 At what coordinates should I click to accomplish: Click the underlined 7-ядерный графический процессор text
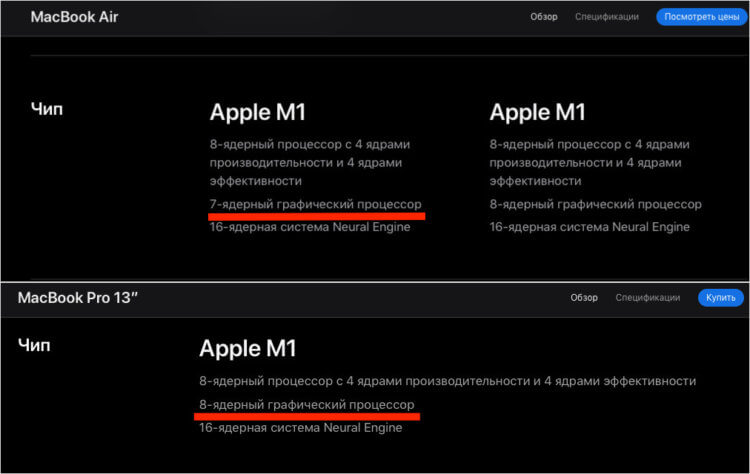point(316,204)
